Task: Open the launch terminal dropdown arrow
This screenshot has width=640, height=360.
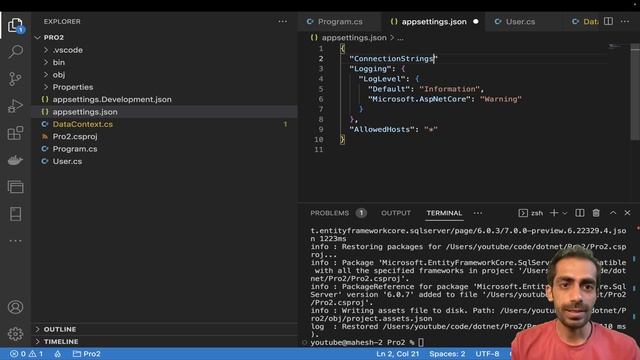Action: pos(565,213)
